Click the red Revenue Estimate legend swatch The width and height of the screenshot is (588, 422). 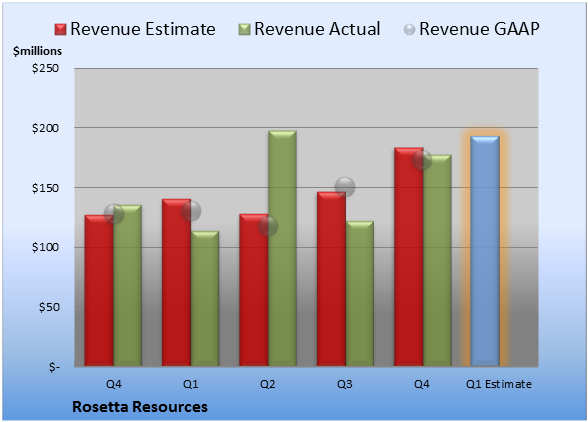(x=60, y=30)
